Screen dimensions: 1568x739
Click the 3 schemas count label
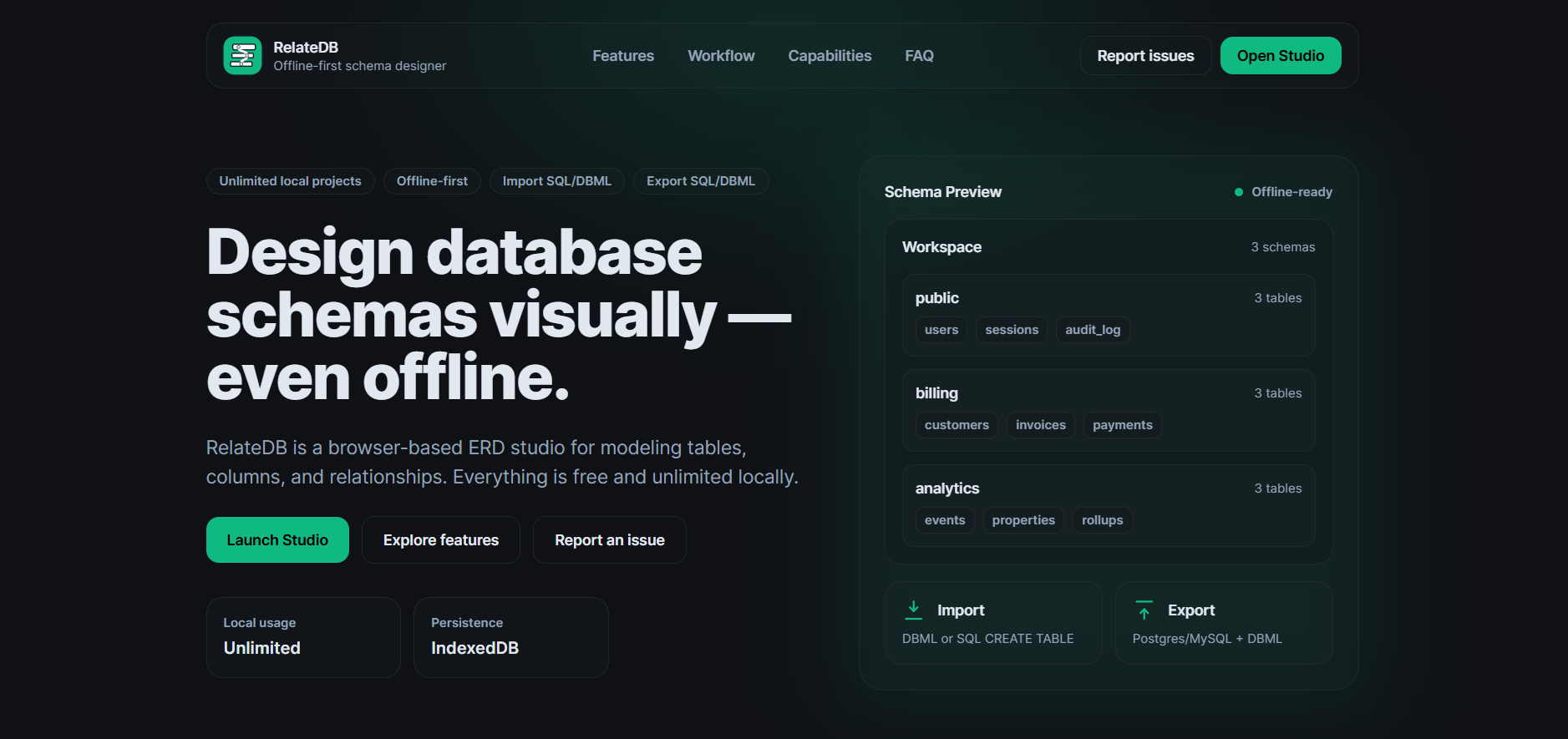tap(1283, 247)
